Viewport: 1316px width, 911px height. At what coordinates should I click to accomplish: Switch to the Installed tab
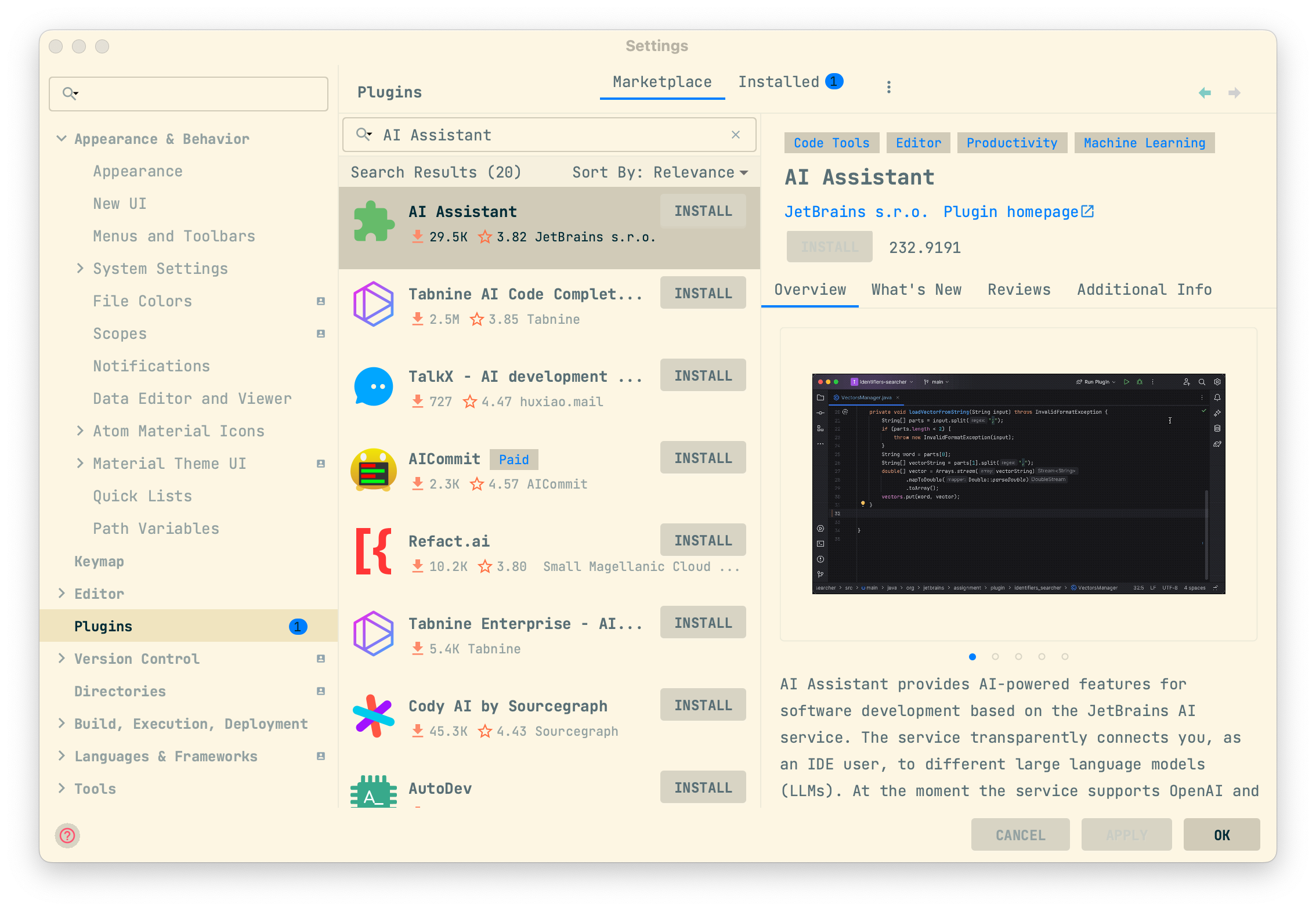tap(790, 82)
